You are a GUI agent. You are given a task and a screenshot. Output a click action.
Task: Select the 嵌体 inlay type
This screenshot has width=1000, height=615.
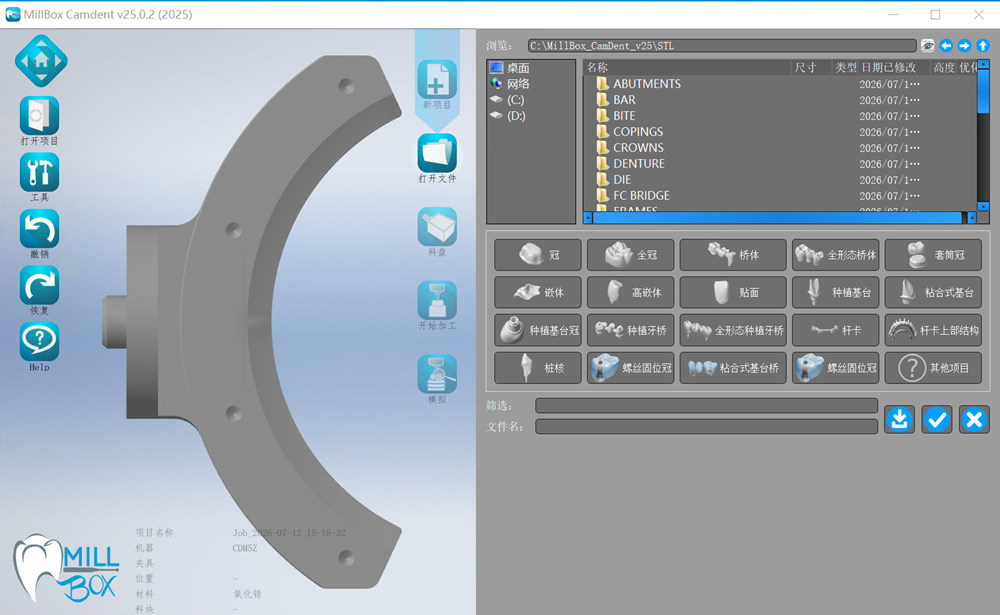[x=538, y=292]
